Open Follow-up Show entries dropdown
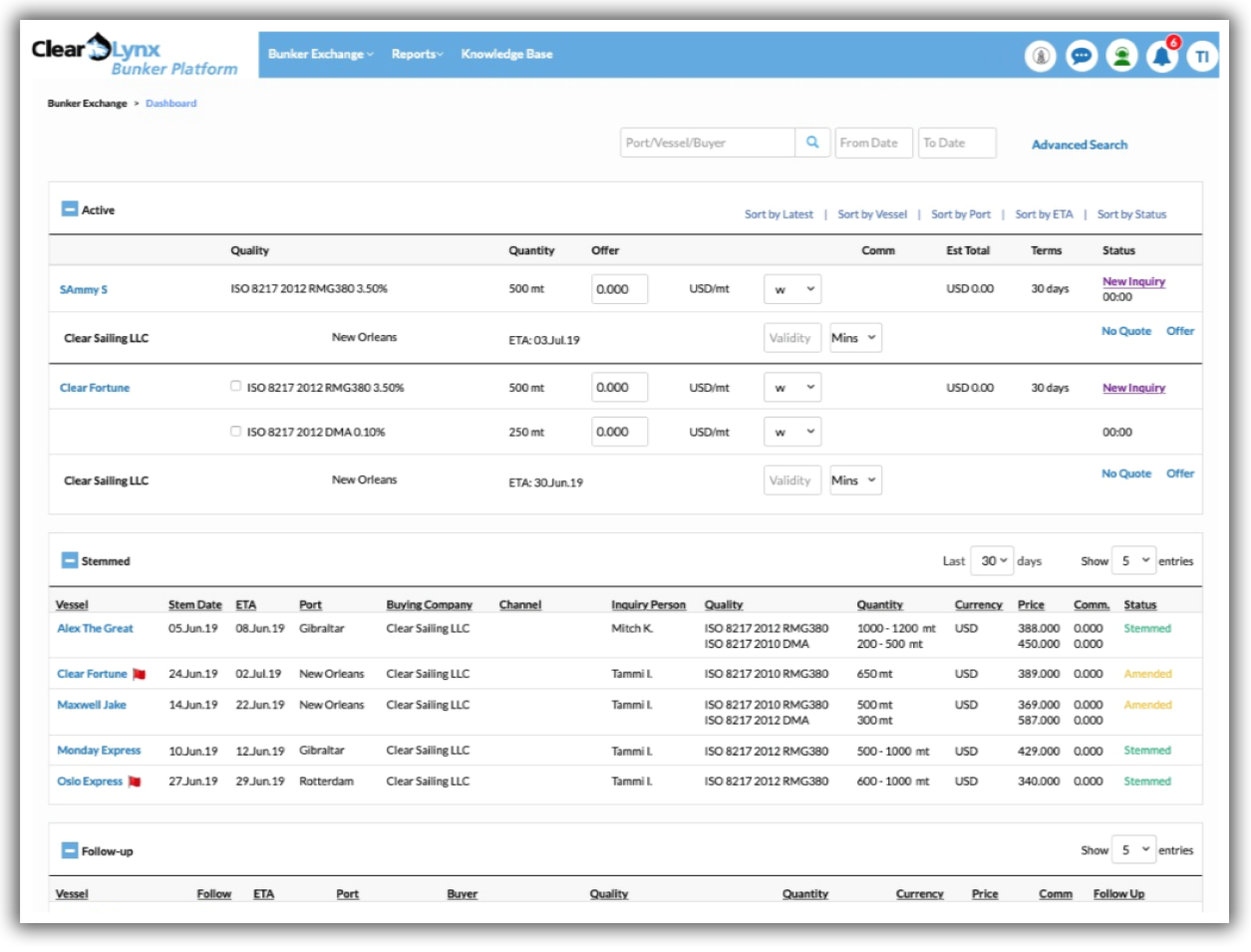Viewport: 1251px width, 952px height. [1133, 849]
